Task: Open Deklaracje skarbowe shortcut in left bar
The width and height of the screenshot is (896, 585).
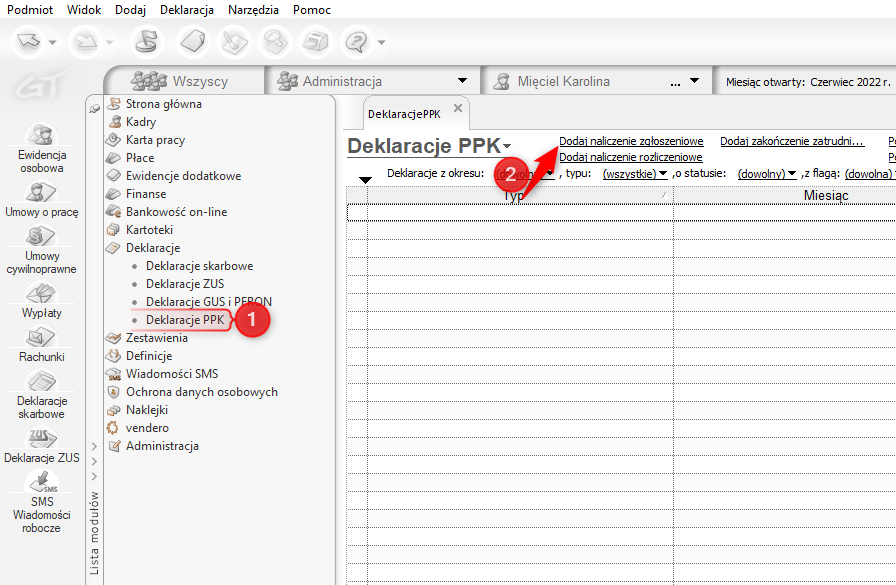Action: pos(42,395)
